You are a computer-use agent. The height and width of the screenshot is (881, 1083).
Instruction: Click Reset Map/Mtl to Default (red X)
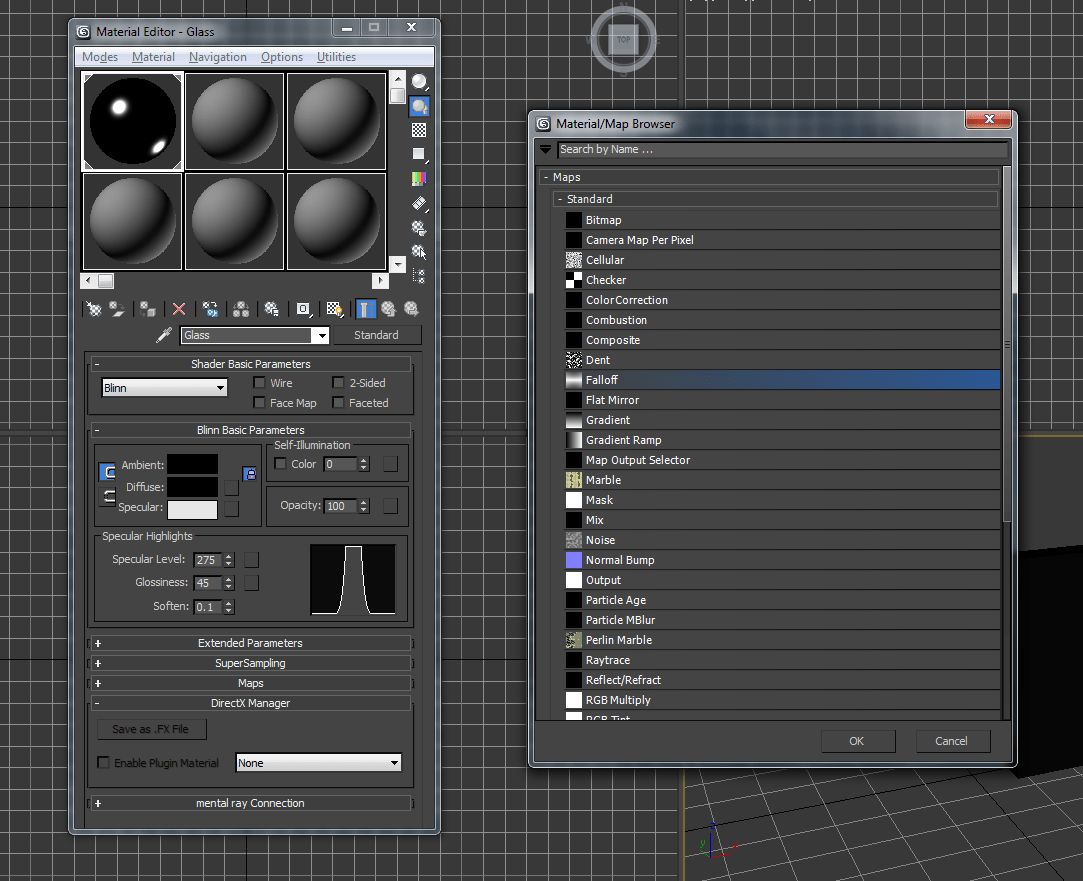[x=179, y=310]
